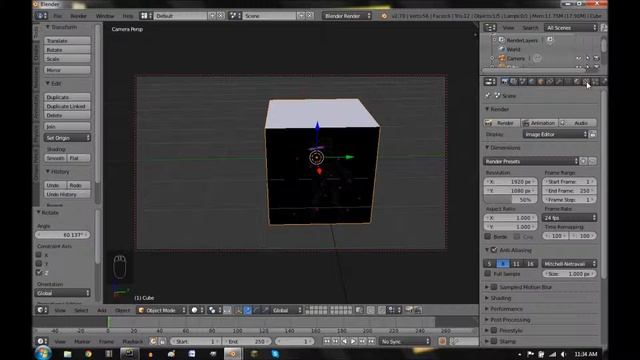Select anti-aliasing samples 11

click(x=516, y=264)
